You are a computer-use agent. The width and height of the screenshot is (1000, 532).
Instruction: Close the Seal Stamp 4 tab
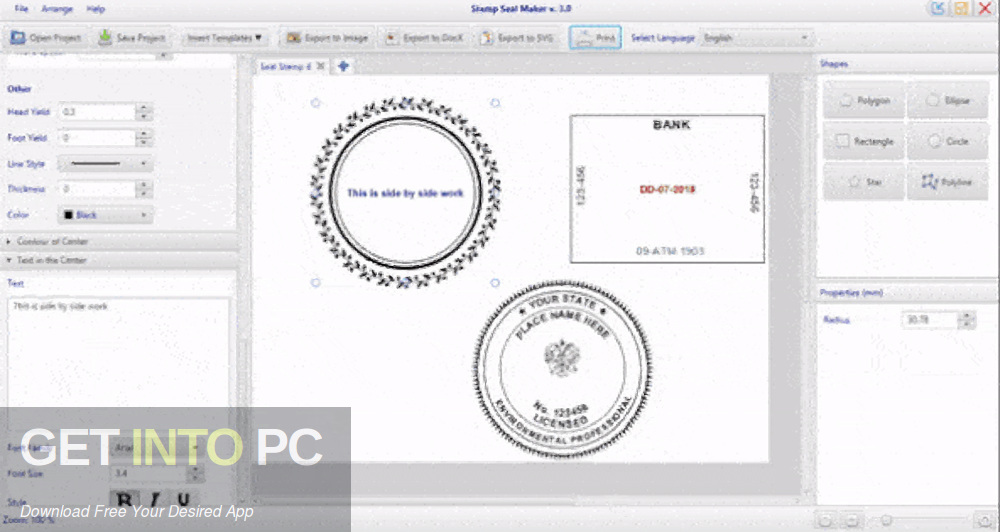(x=321, y=66)
